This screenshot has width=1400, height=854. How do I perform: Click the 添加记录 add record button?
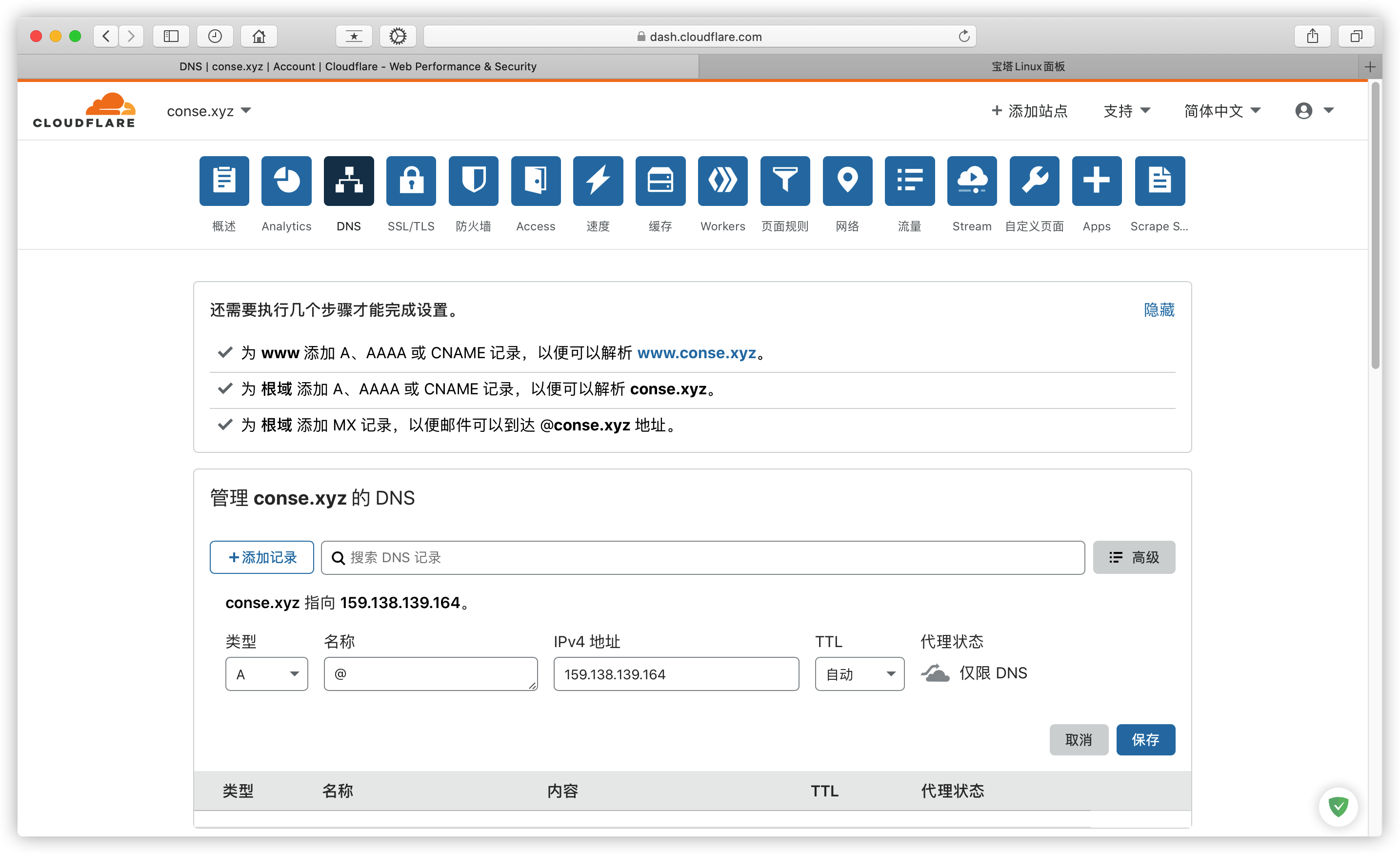262,557
